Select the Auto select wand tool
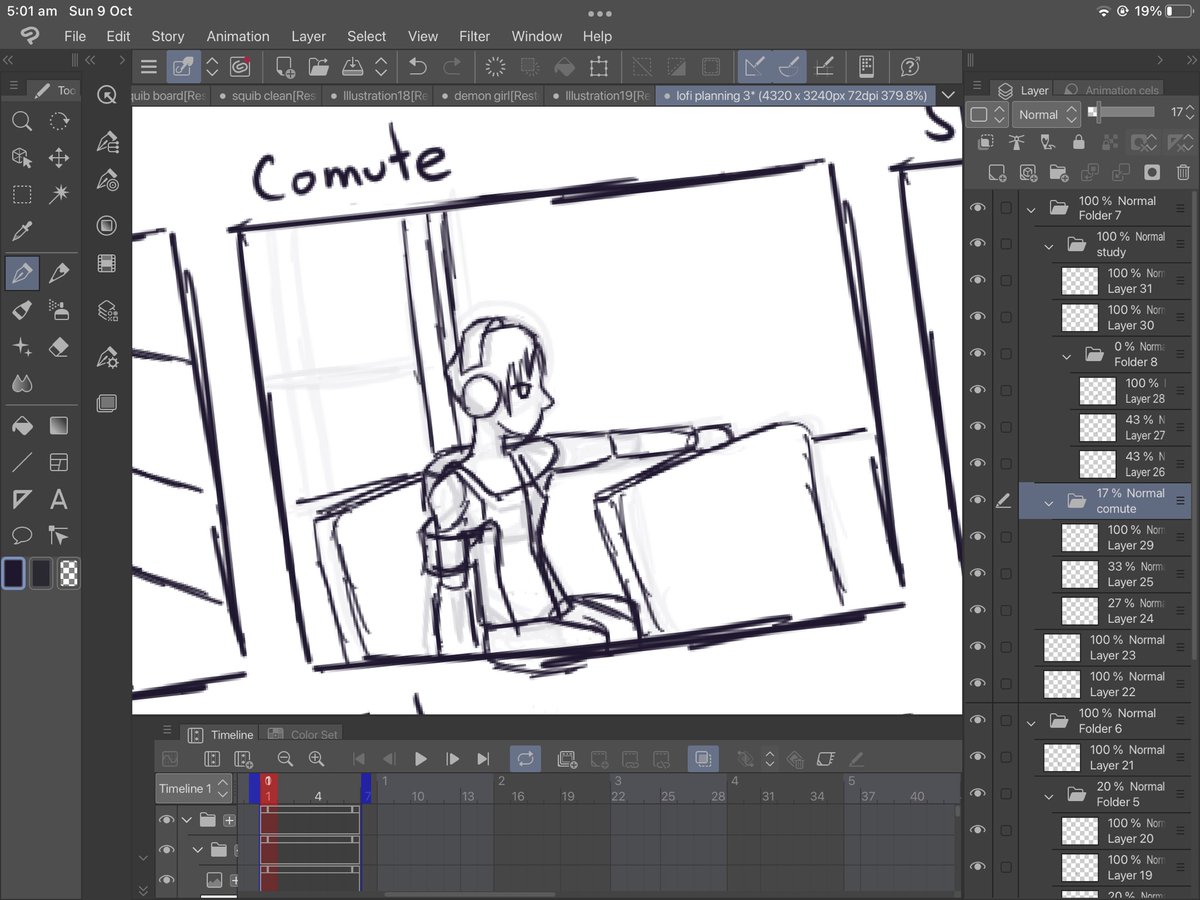 point(59,195)
